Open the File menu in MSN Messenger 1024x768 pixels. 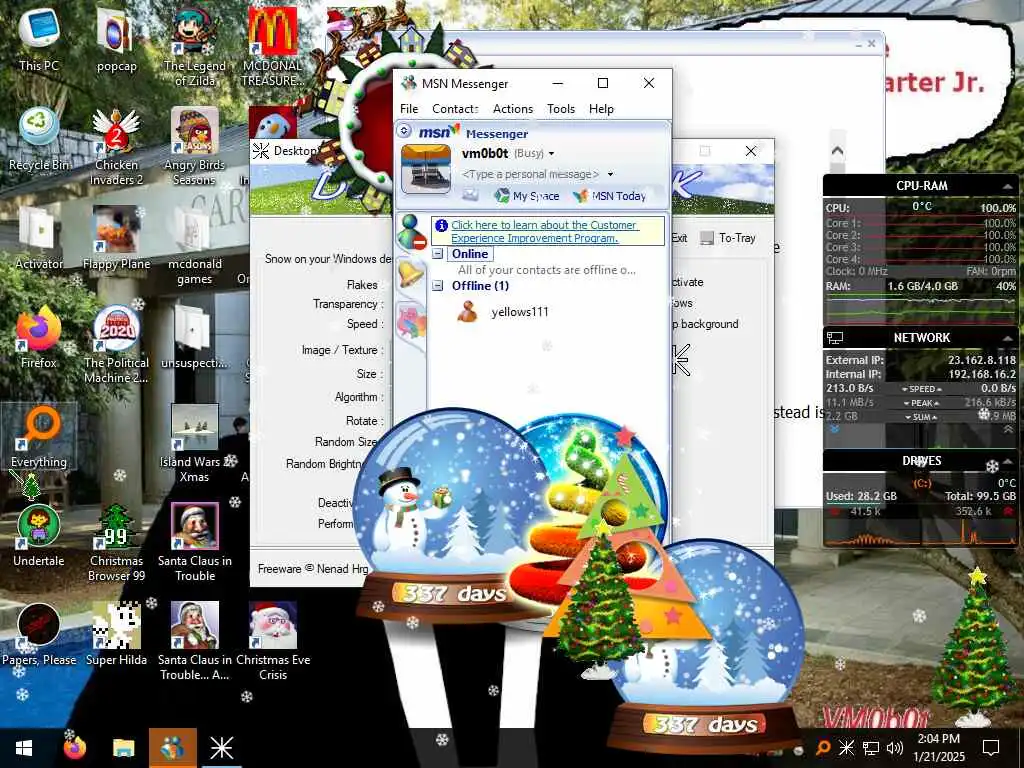[x=409, y=108]
